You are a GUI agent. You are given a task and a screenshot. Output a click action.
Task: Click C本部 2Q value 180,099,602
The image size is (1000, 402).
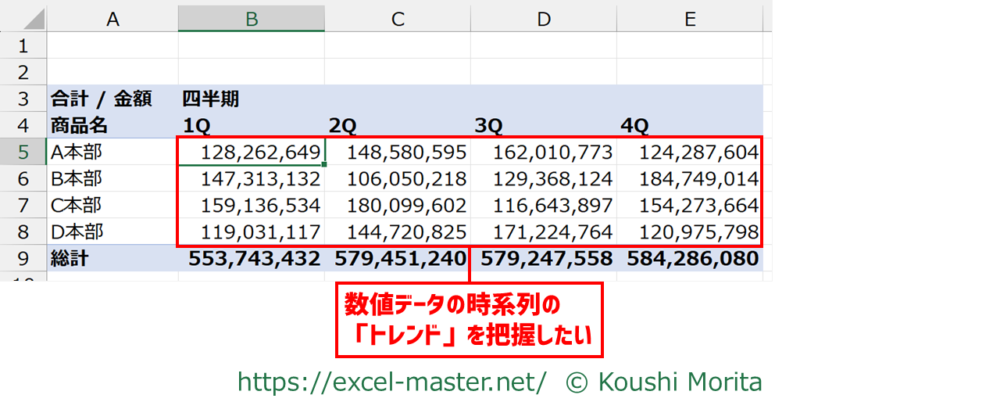(x=397, y=206)
